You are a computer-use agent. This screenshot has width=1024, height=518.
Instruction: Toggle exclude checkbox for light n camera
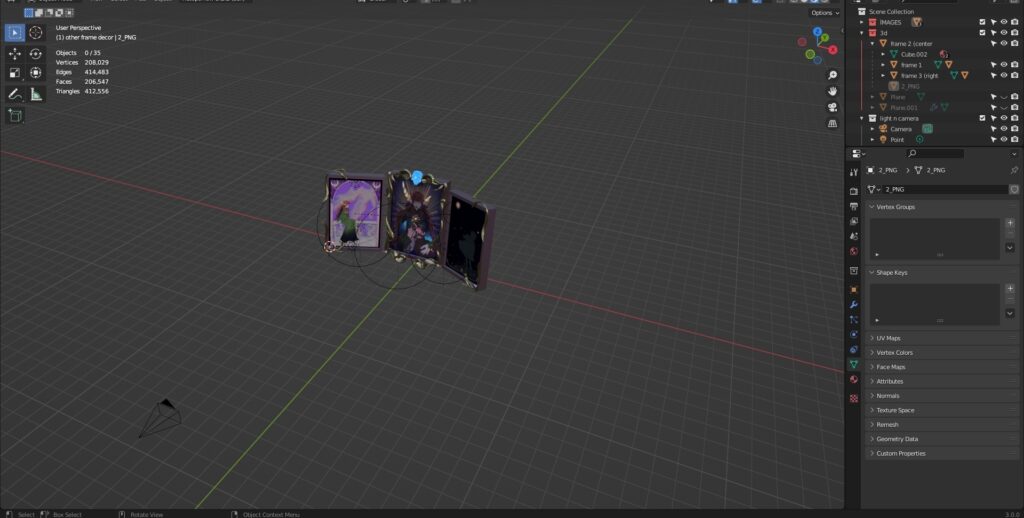click(982, 118)
